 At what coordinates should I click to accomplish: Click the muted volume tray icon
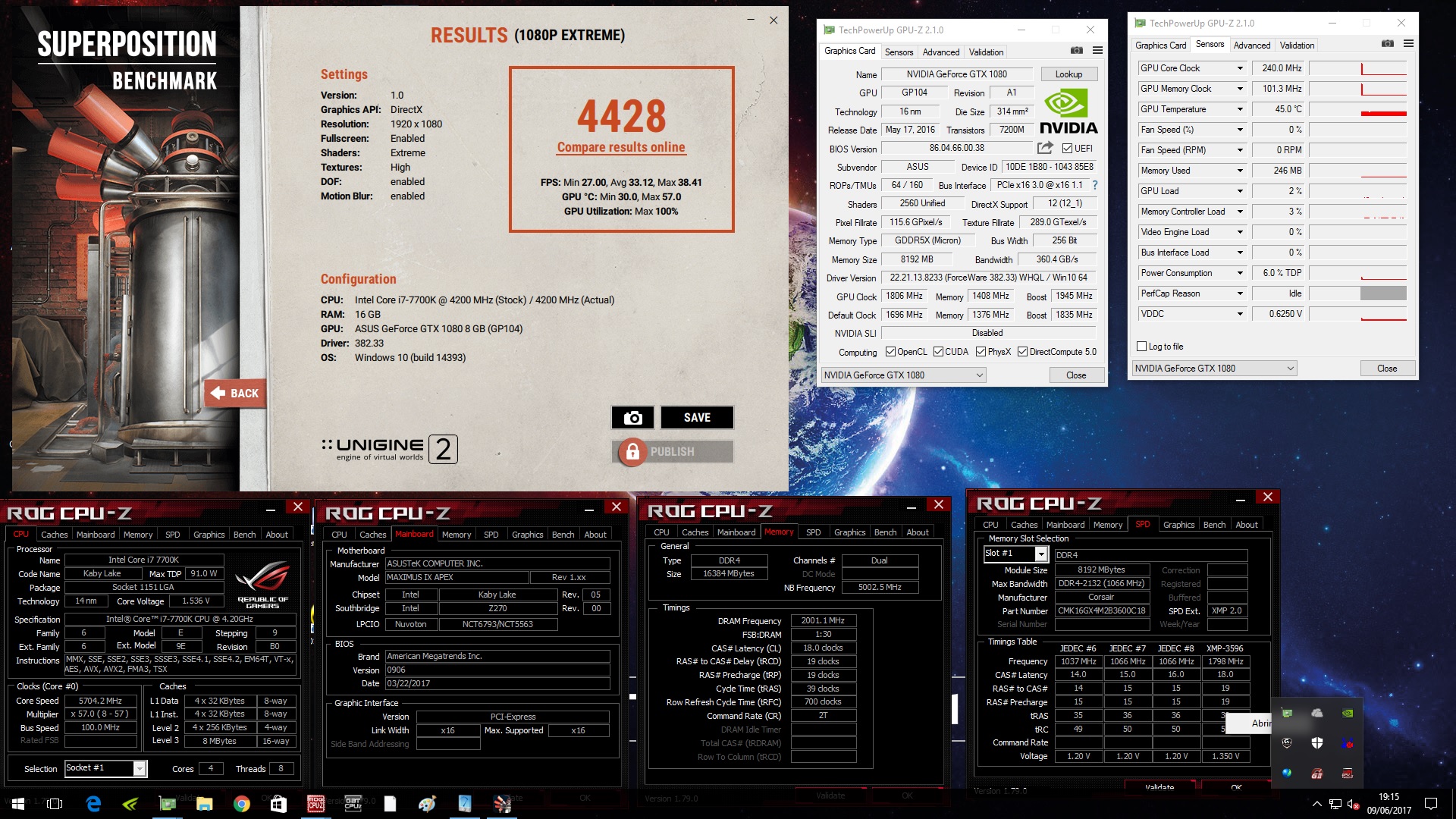[1354, 804]
